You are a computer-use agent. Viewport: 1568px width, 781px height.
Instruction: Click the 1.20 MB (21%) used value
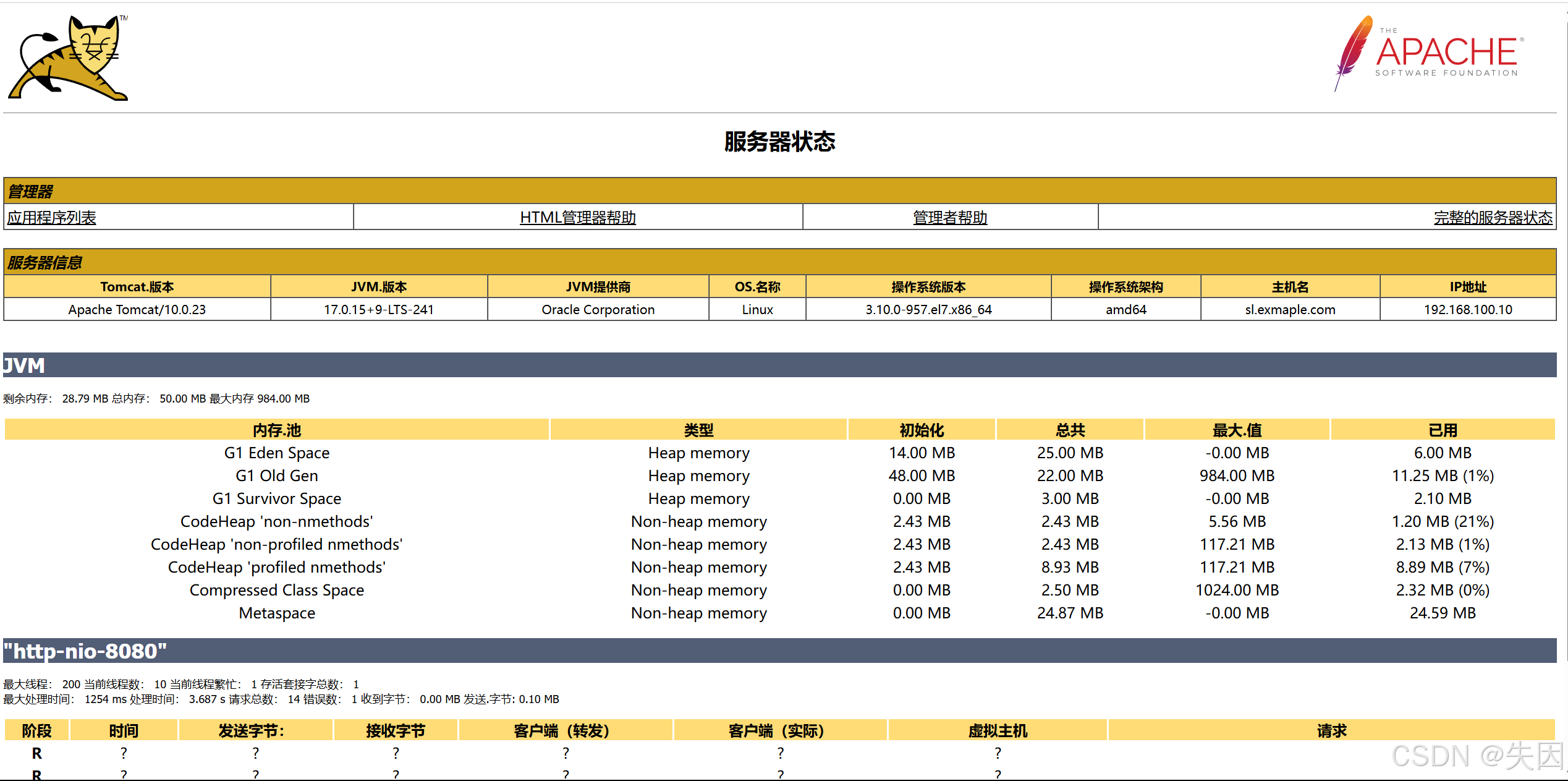pyautogui.click(x=1443, y=521)
